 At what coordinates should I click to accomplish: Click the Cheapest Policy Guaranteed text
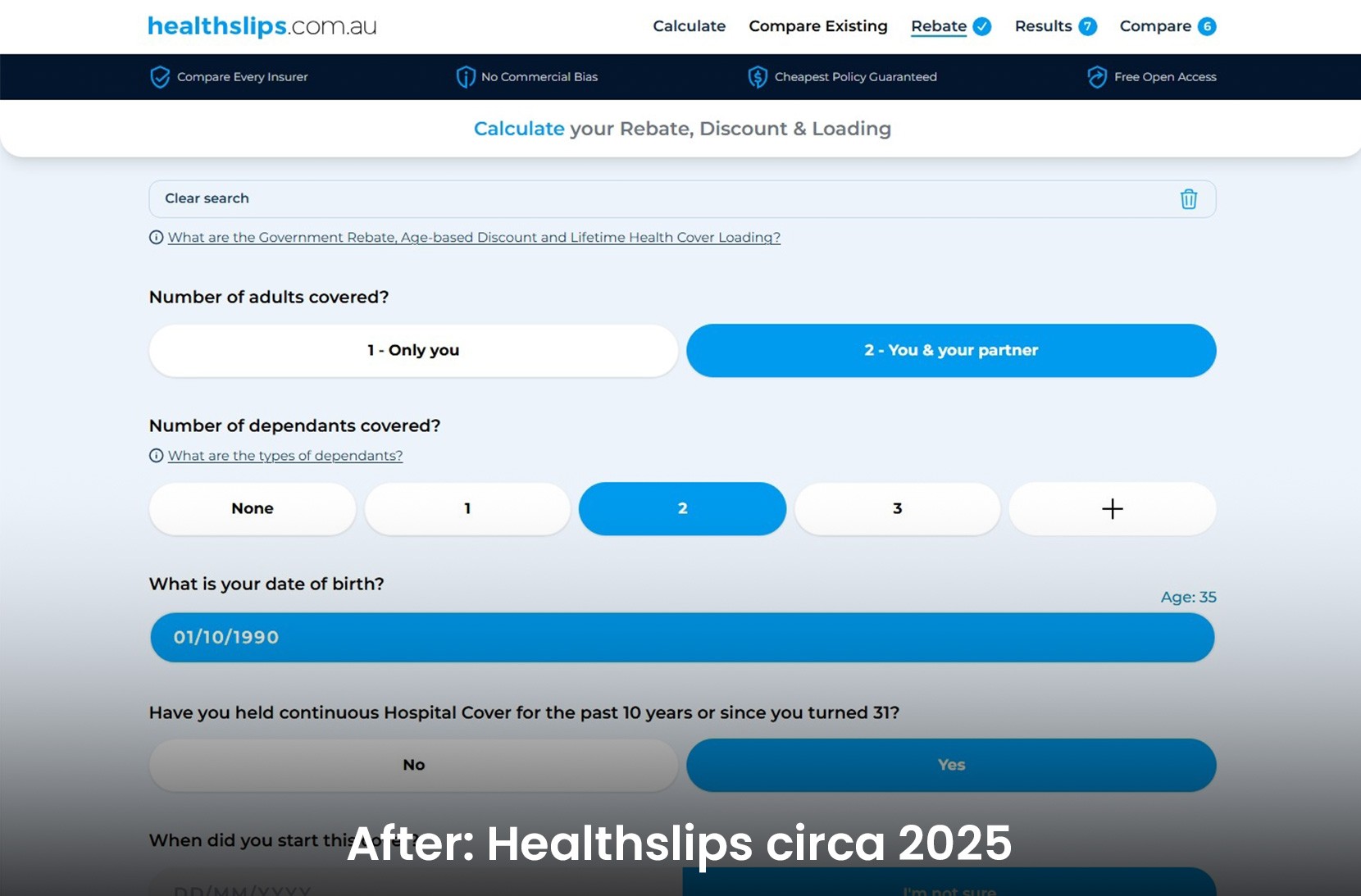click(856, 77)
